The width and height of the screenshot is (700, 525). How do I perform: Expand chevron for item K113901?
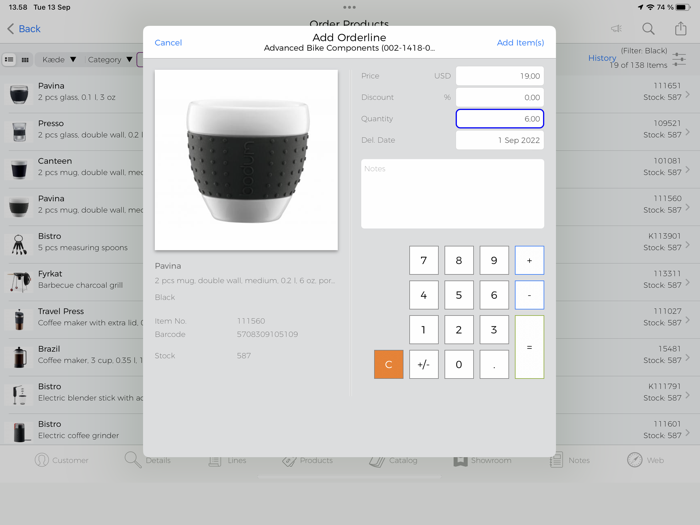pos(688,244)
